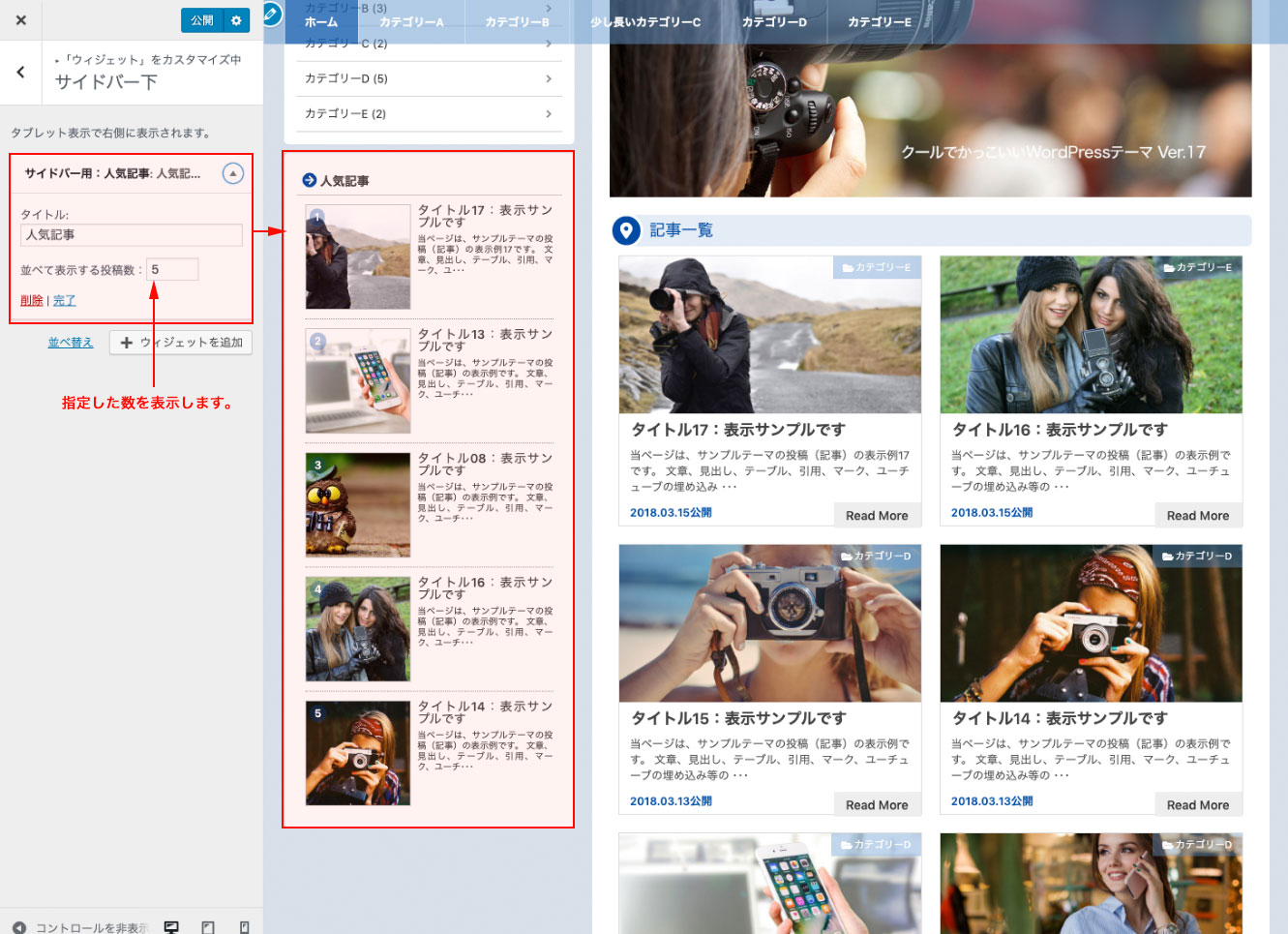Open カテゴリーA in the navigation bar
The image size is (1288, 934).
click(411, 21)
